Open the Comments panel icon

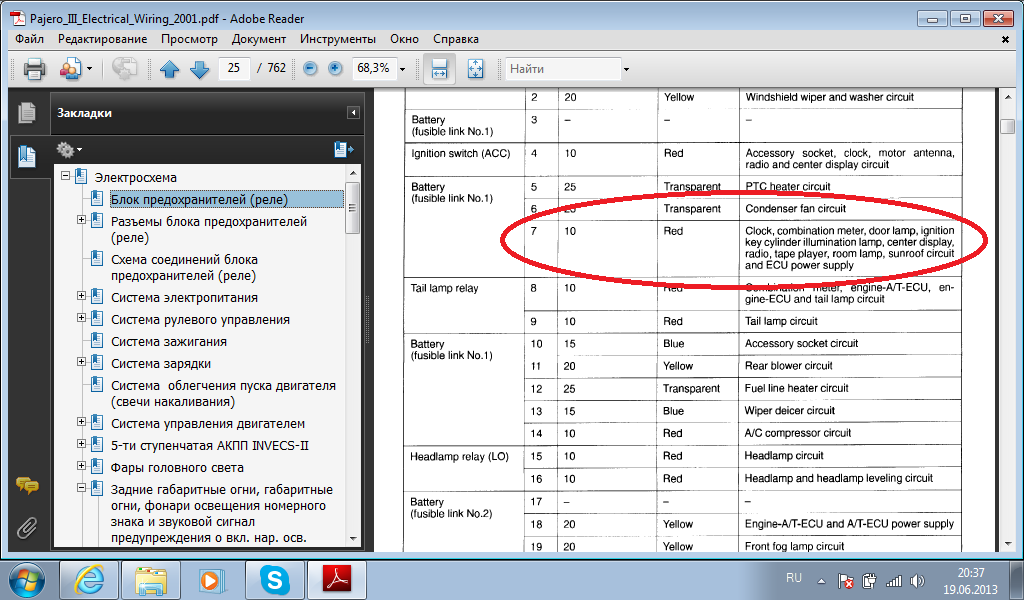[26, 486]
